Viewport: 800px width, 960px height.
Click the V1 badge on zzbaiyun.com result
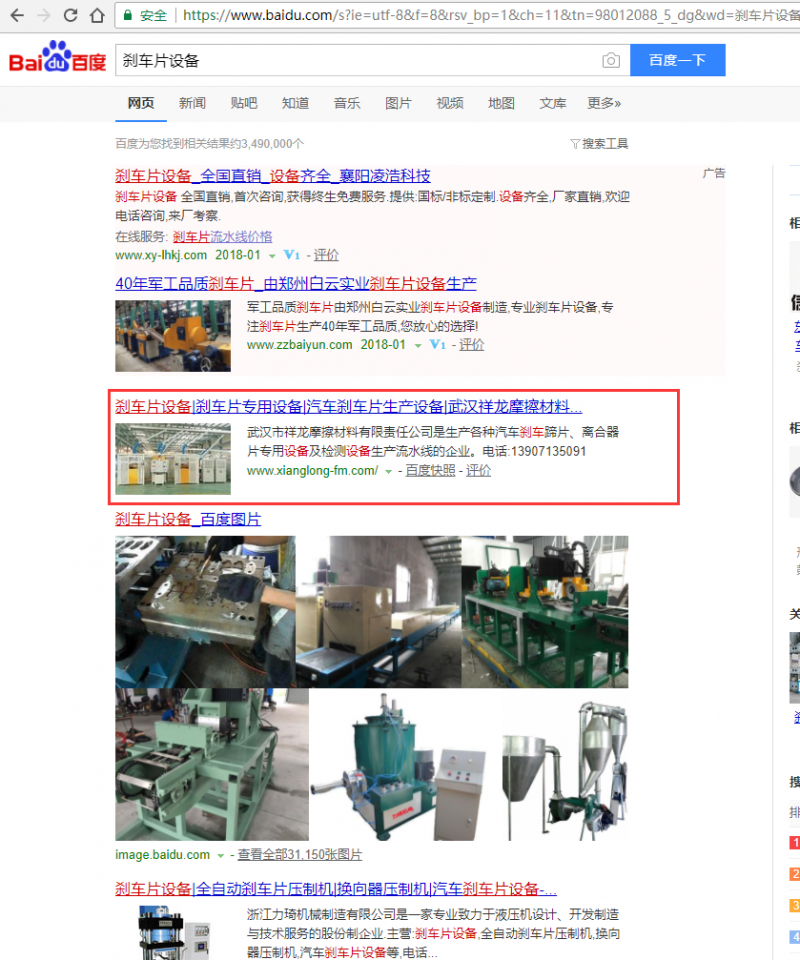pos(436,345)
